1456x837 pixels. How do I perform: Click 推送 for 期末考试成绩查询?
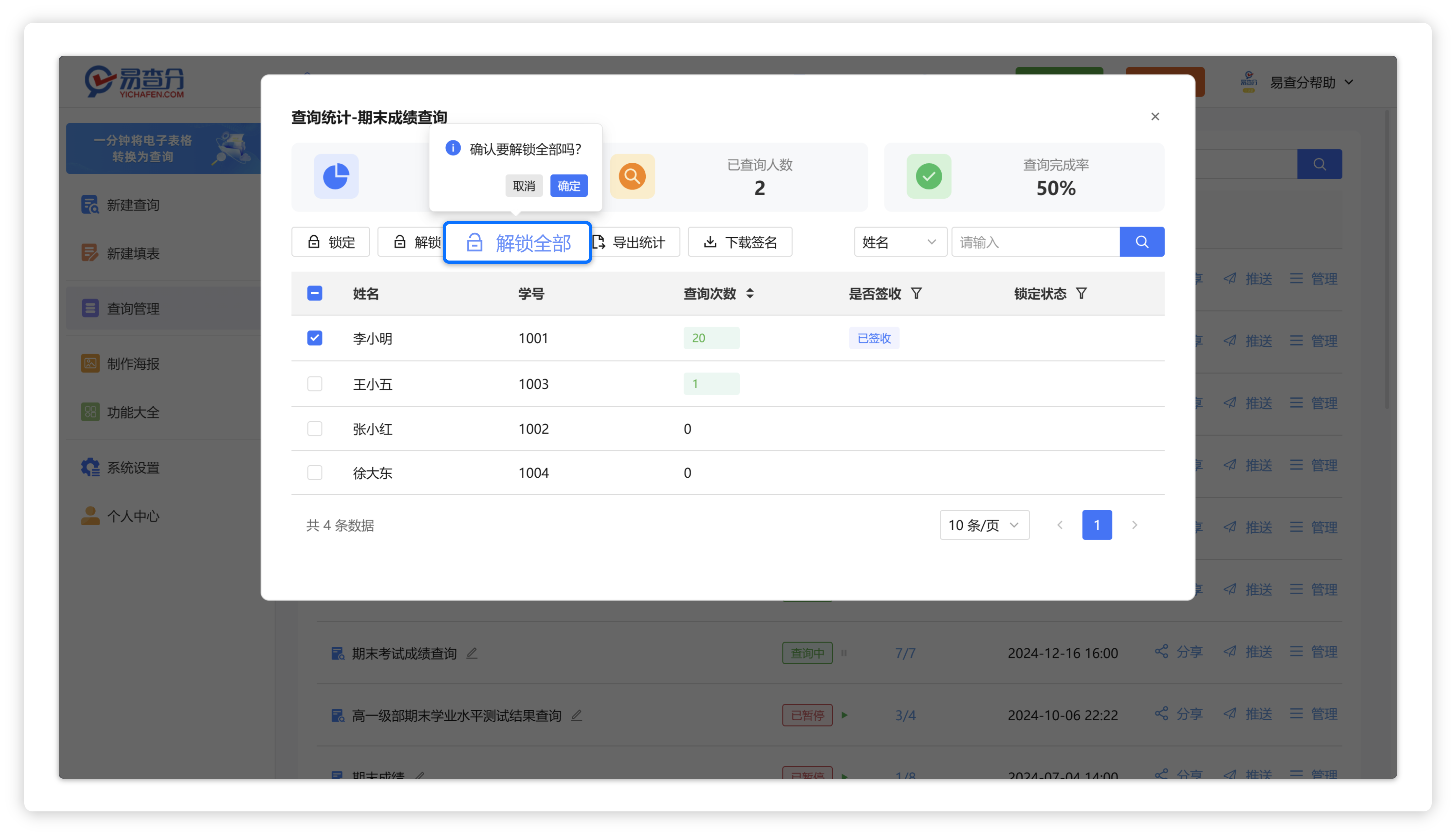click(1248, 652)
